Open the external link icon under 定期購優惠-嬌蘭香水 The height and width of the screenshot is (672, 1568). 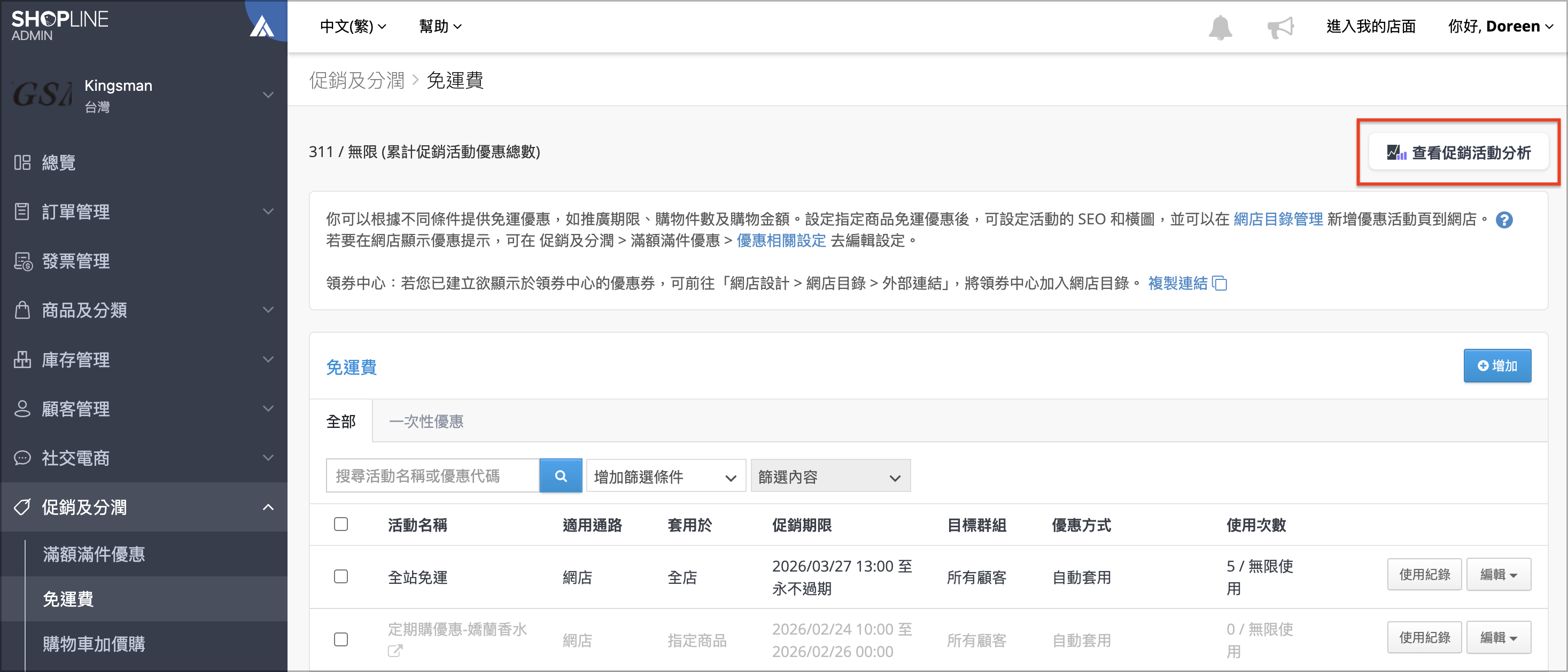[395, 651]
